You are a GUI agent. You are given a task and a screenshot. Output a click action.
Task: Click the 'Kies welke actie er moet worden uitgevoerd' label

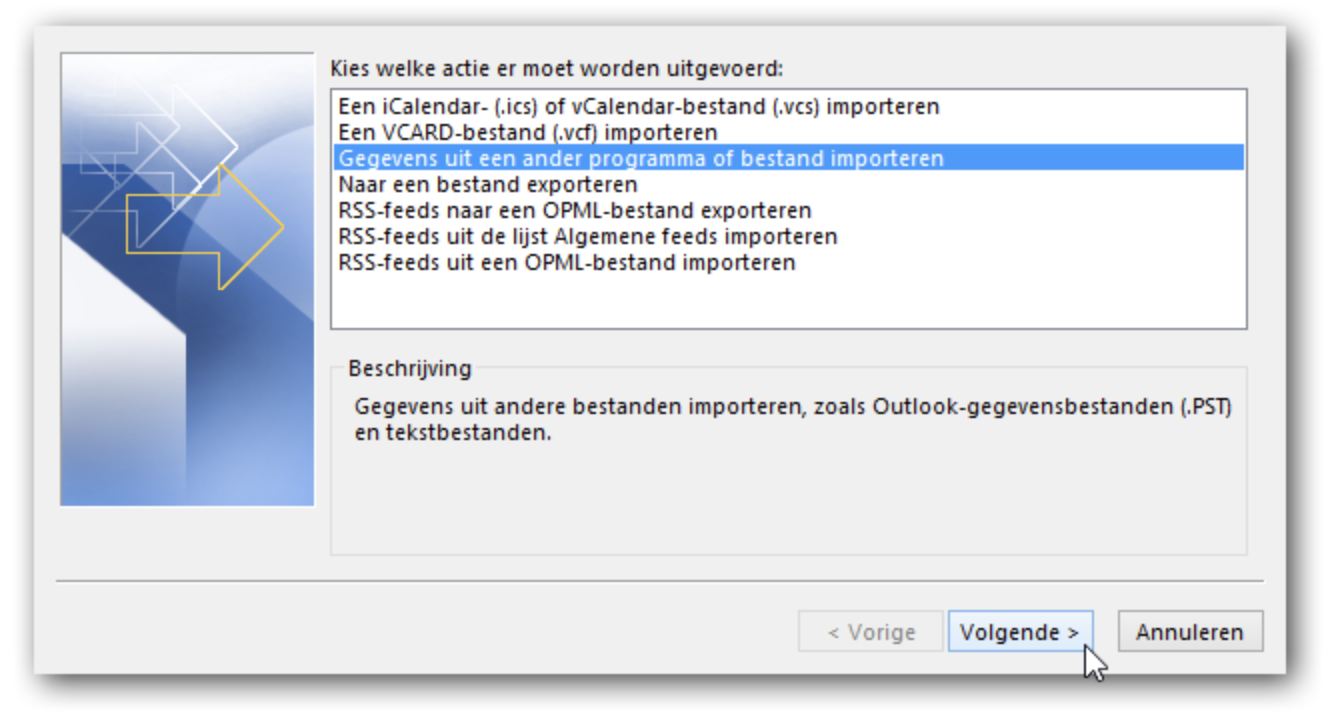(557, 68)
